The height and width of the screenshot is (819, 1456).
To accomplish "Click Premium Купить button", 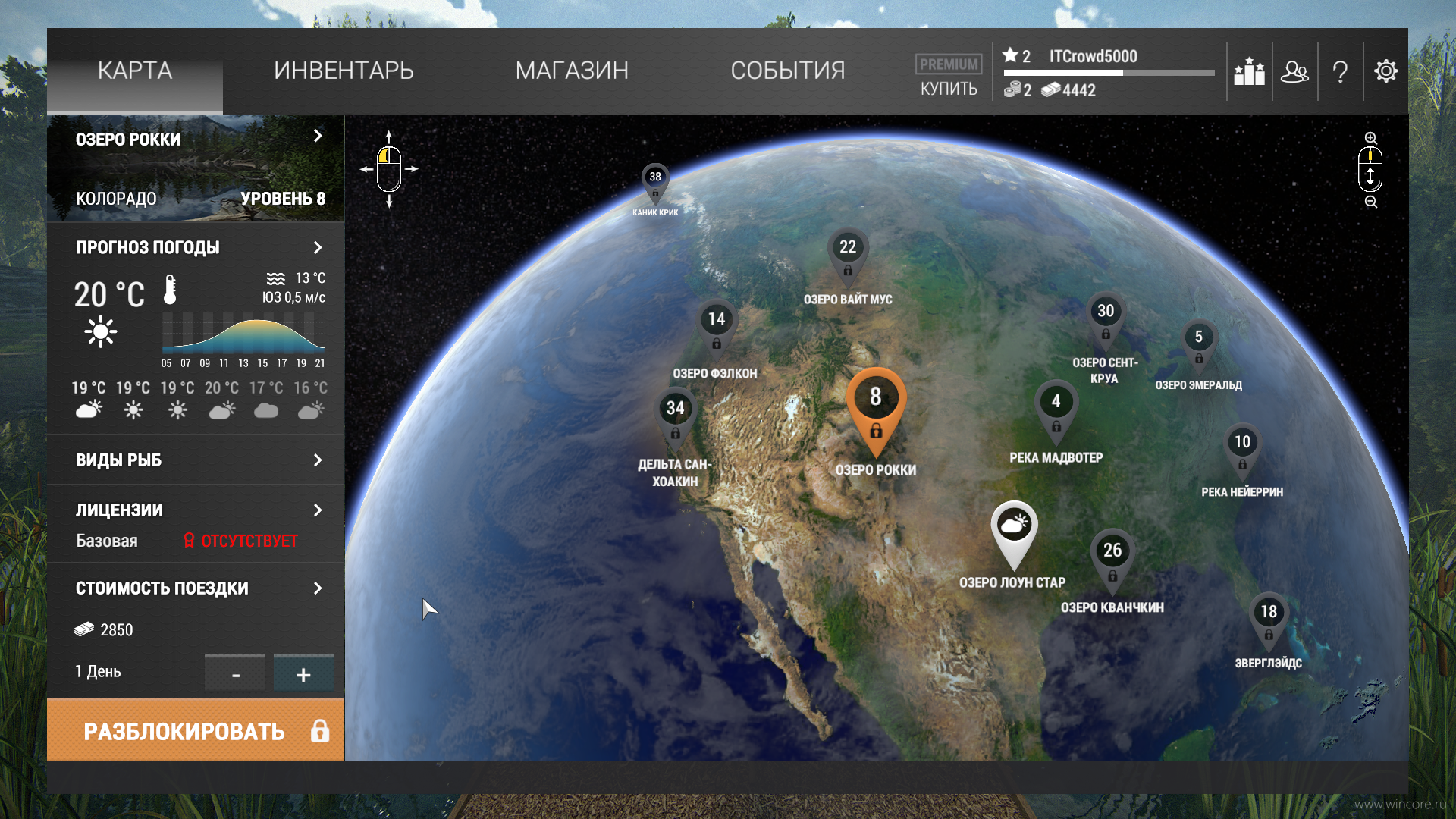I will tap(949, 76).
